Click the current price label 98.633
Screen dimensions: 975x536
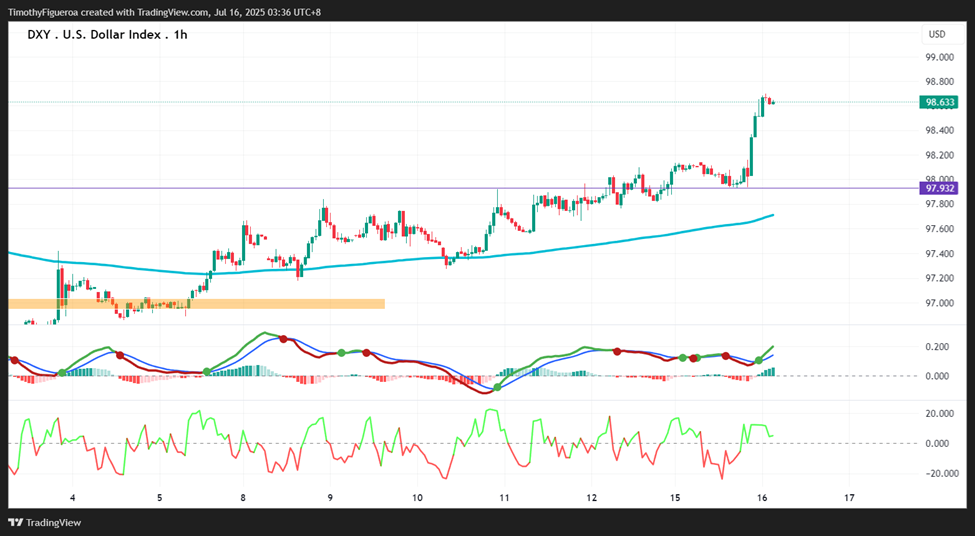pyautogui.click(x=938, y=103)
